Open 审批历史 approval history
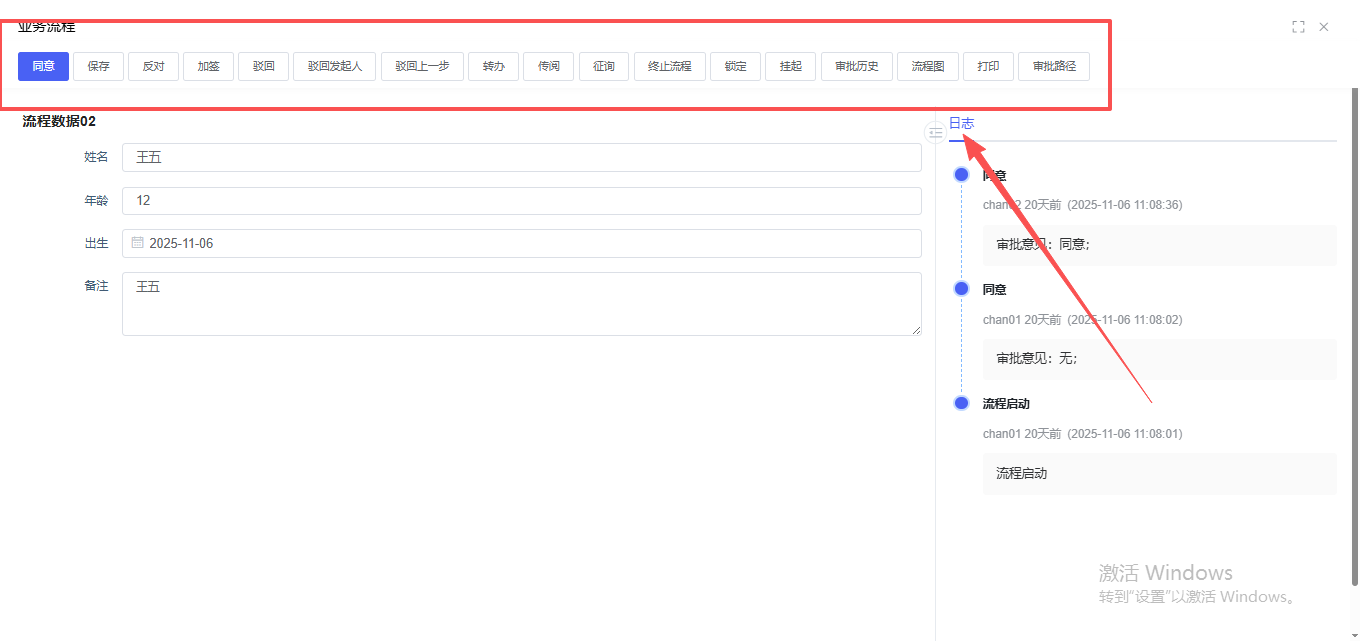The height and width of the screenshot is (641, 1360). coord(856,66)
